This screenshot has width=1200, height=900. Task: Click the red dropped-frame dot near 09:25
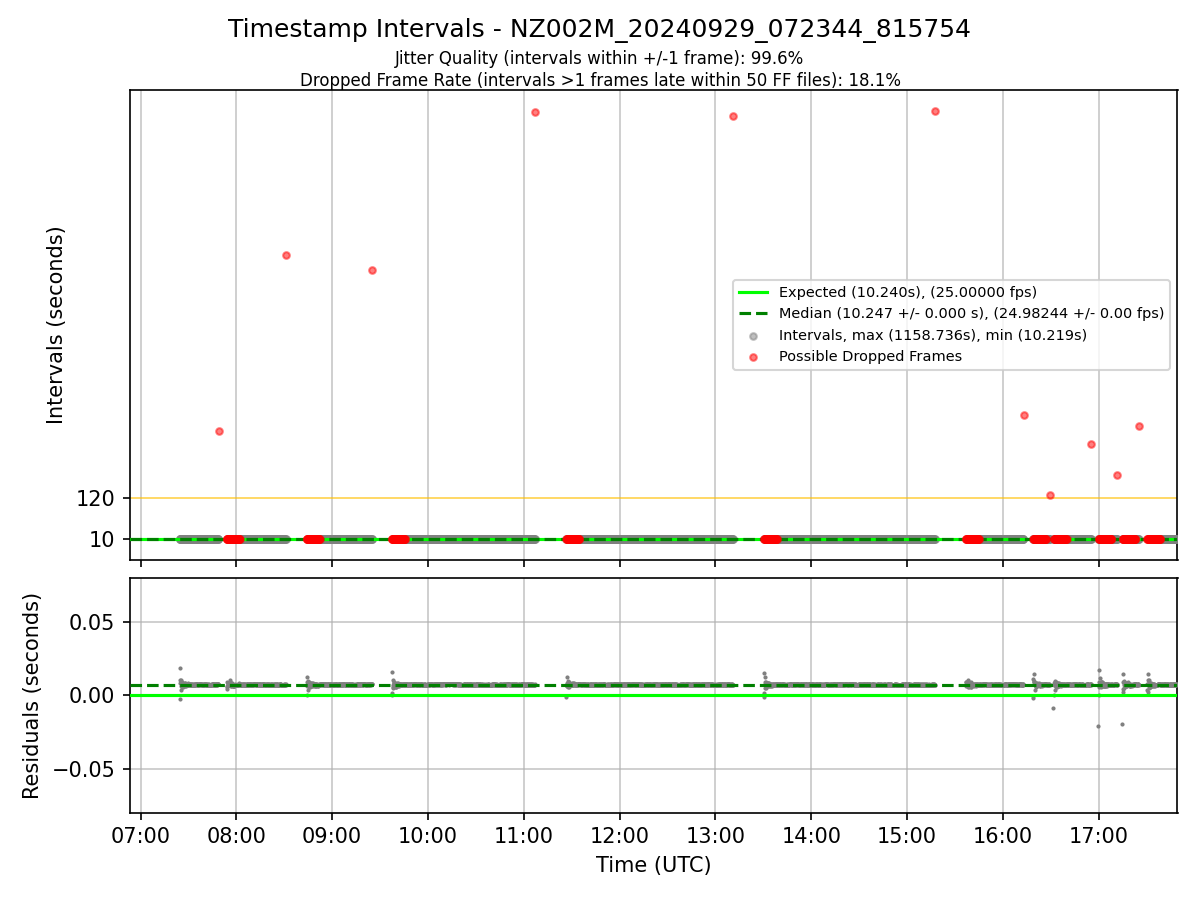[372, 270]
